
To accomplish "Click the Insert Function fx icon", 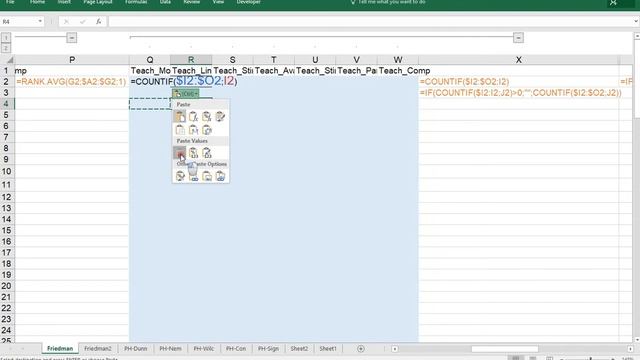I will point(99,22).
